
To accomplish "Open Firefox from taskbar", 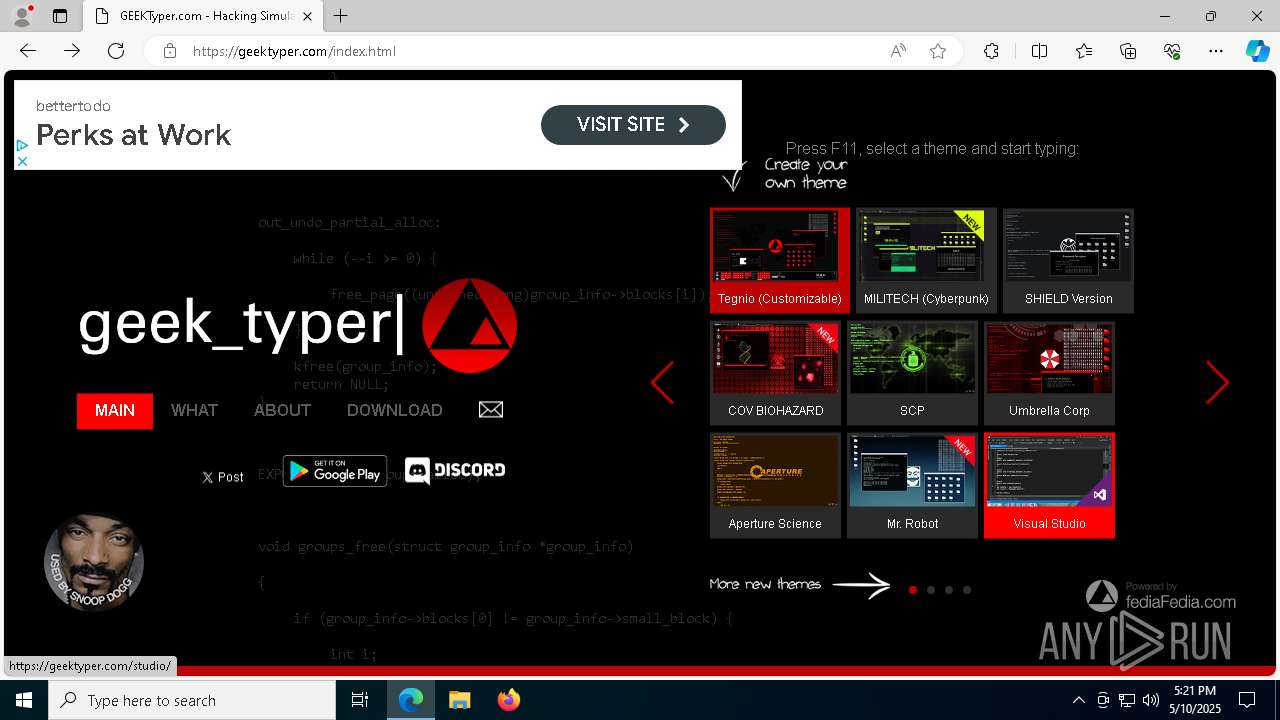I will point(509,700).
